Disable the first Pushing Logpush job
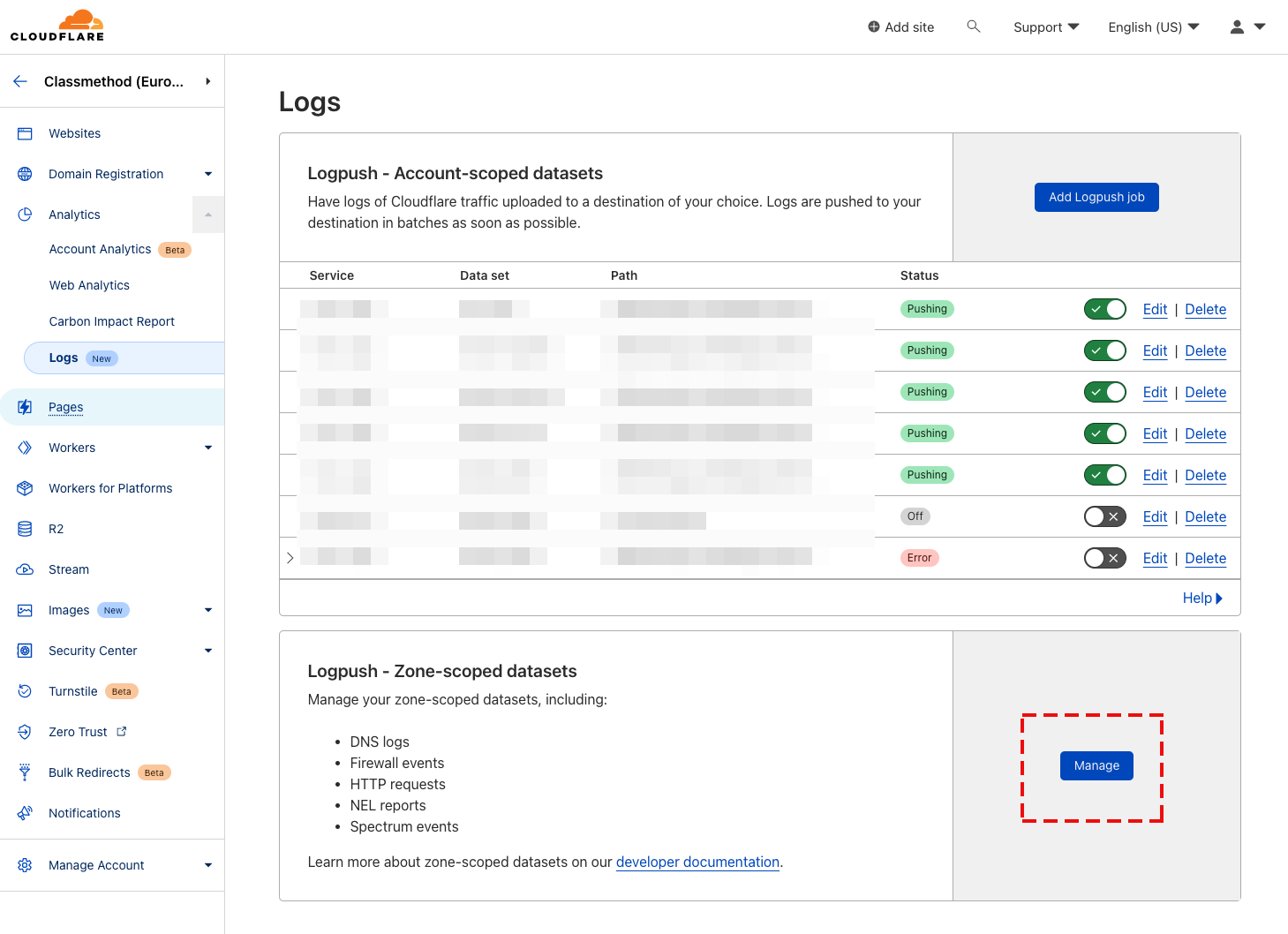 1104,309
